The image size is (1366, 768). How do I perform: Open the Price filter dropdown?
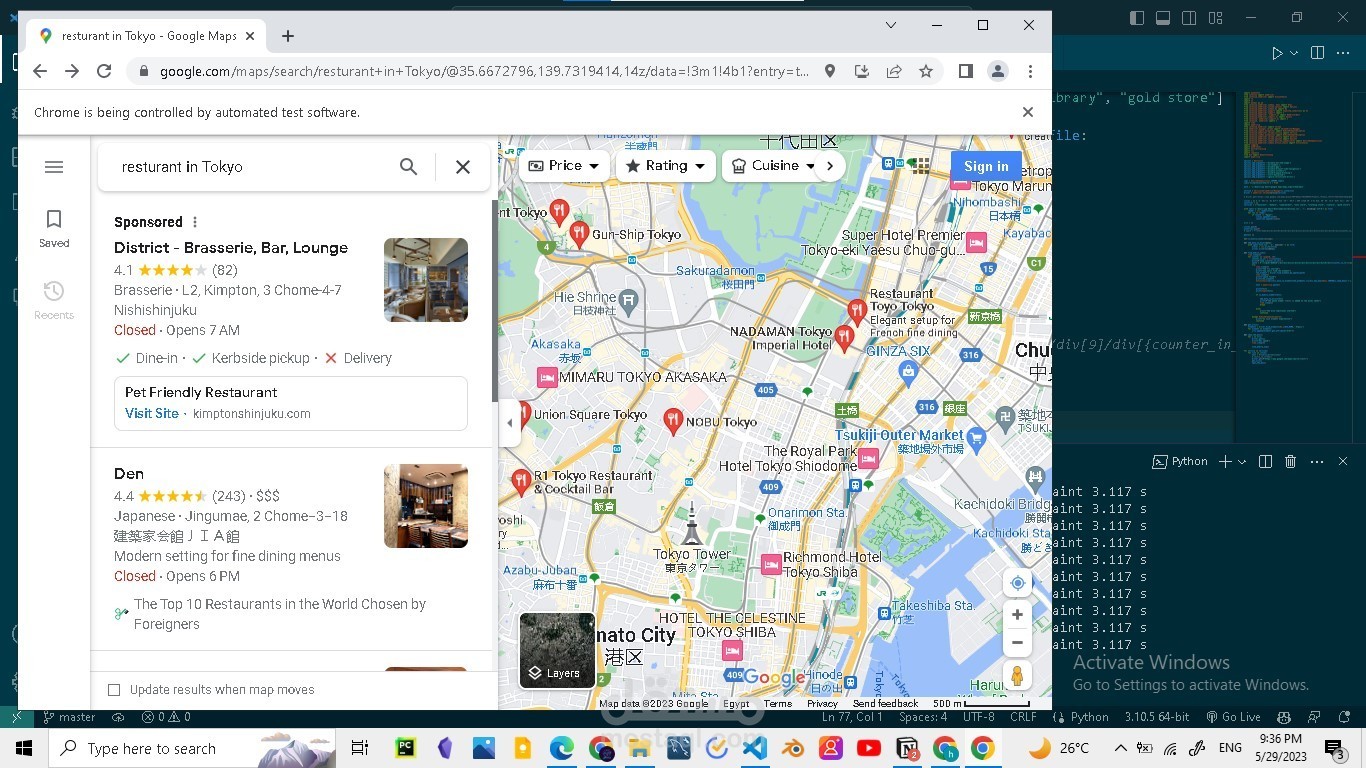pos(564,166)
